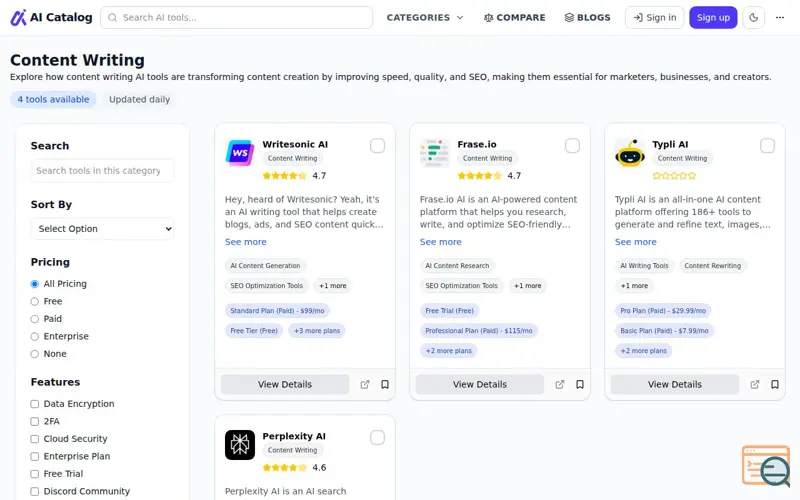Click the AI Content Generation tag
The width and height of the screenshot is (800, 500).
[x=265, y=265]
